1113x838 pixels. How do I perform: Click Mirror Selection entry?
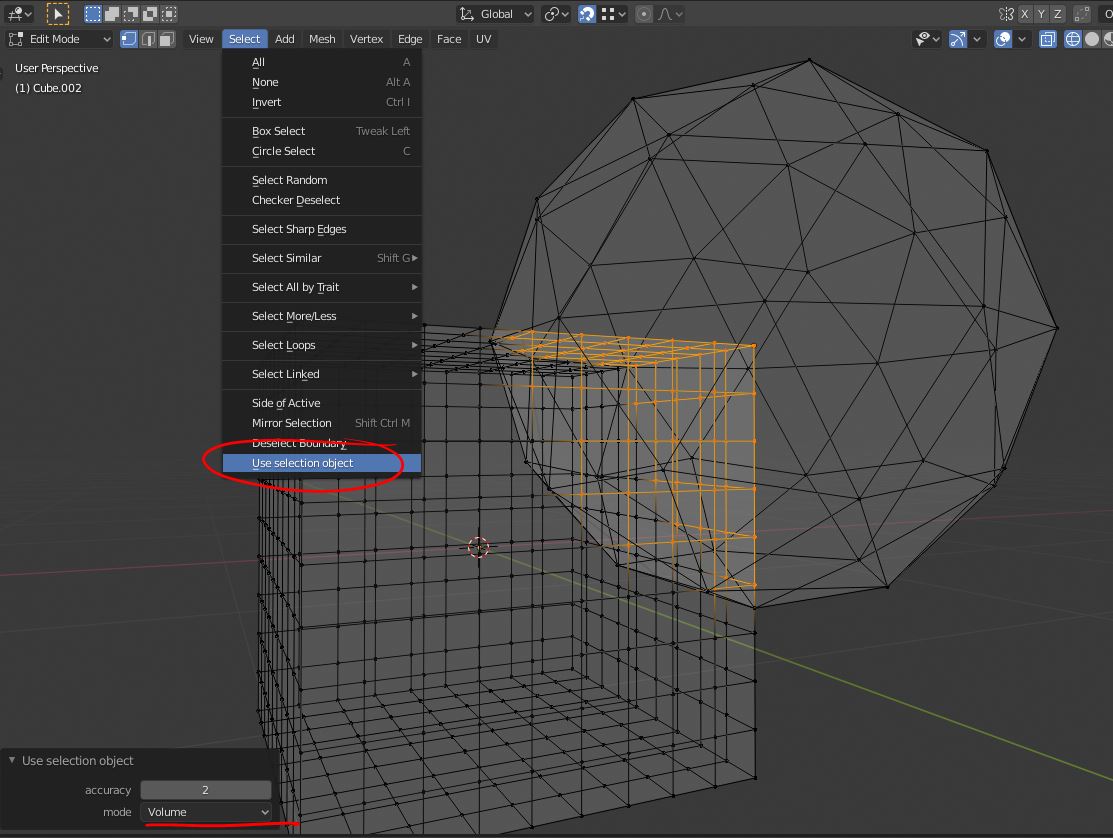[x=322, y=423]
